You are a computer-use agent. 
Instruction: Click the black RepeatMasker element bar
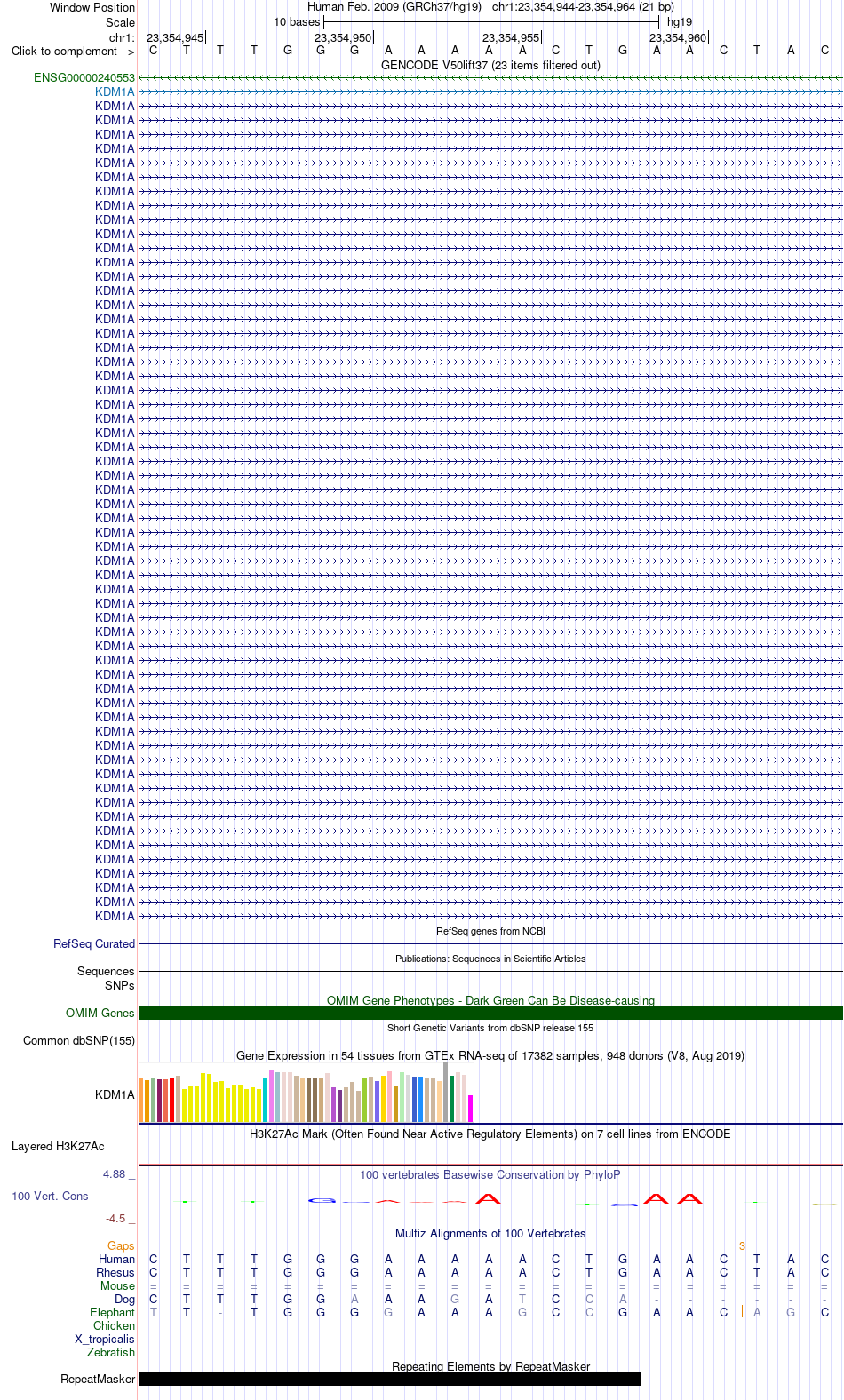pos(390,1379)
